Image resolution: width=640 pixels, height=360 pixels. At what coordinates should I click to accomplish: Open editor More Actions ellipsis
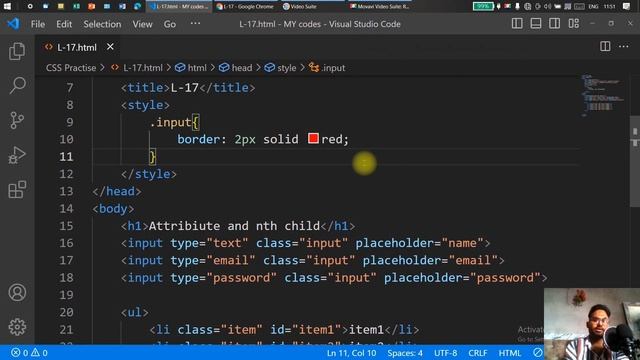(624, 47)
